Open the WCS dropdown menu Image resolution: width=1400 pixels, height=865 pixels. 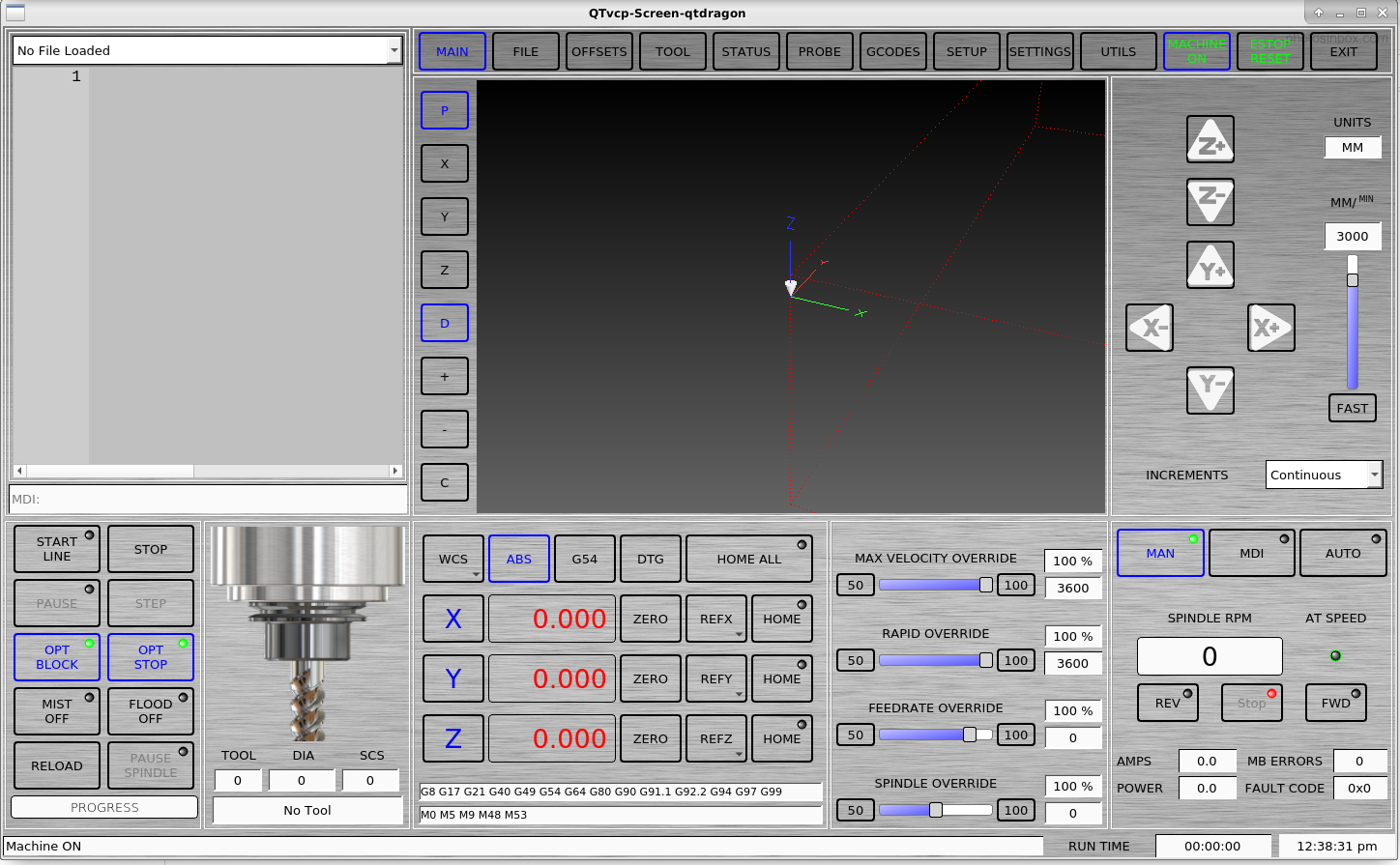click(453, 559)
